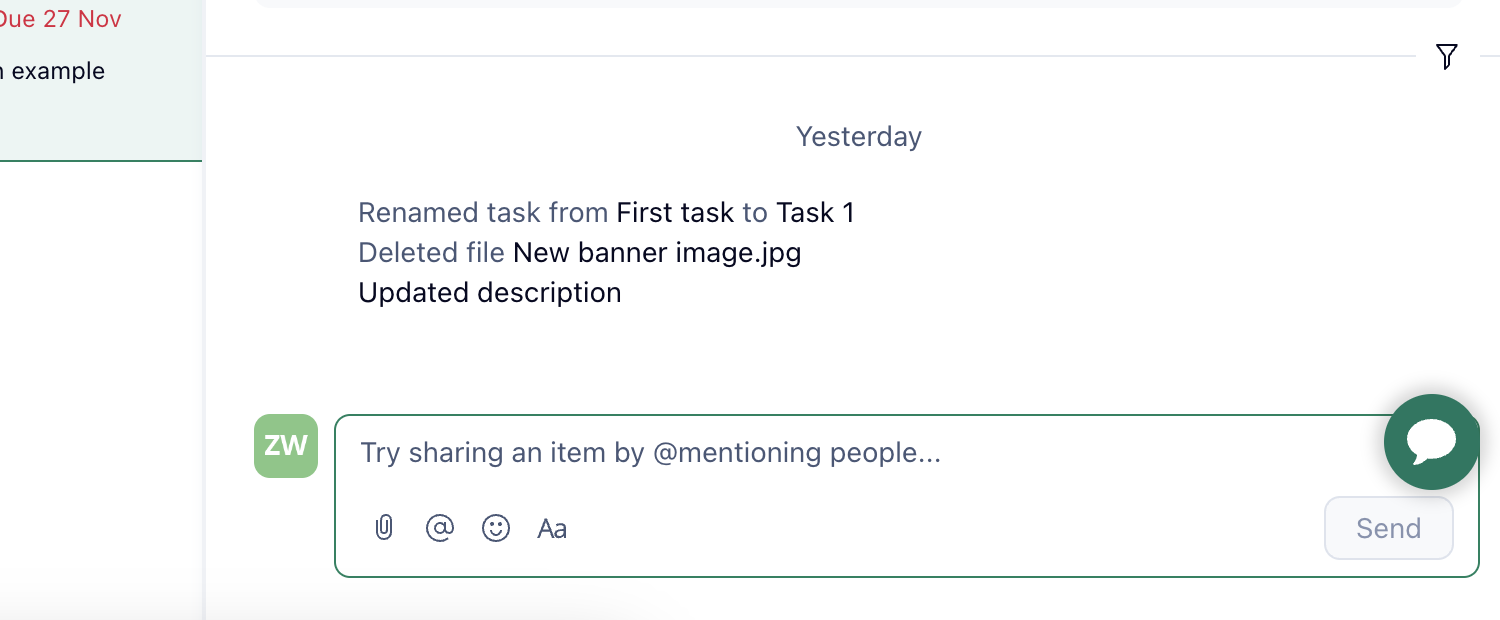Viewport: 1500px width, 620px height.
Task: Click the Updated description activity entry
Action: coord(490,292)
